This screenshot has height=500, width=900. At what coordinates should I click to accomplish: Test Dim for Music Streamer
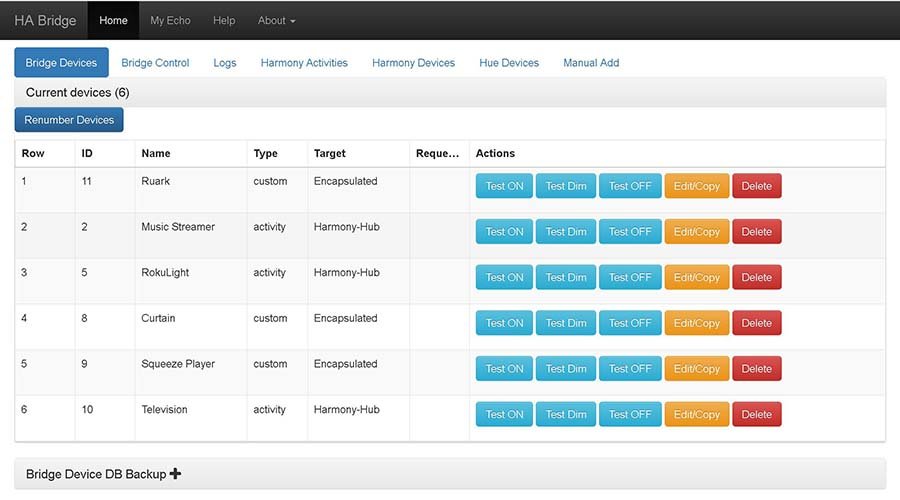(565, 232)
